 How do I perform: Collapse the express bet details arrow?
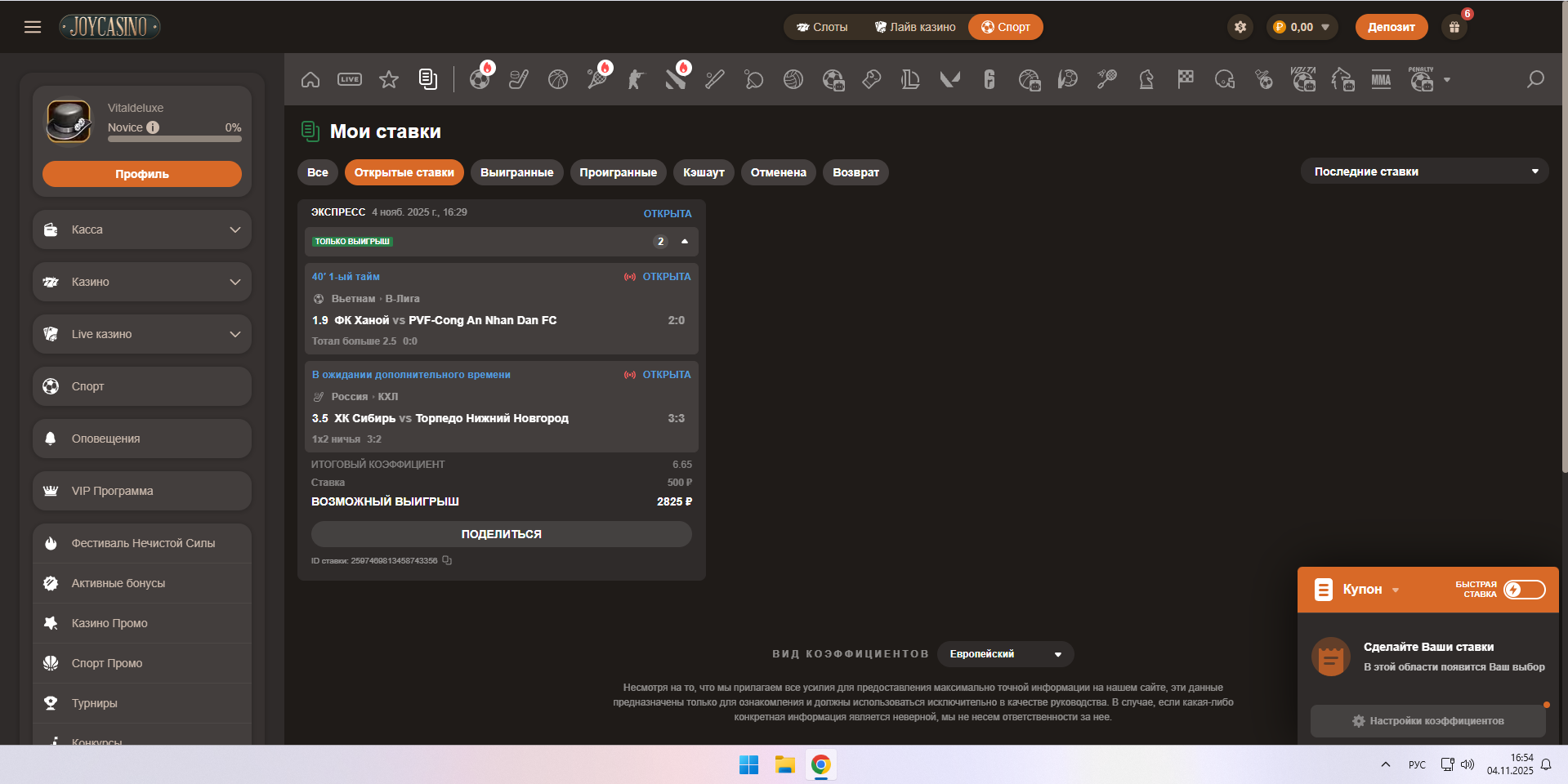click(685, 242)
